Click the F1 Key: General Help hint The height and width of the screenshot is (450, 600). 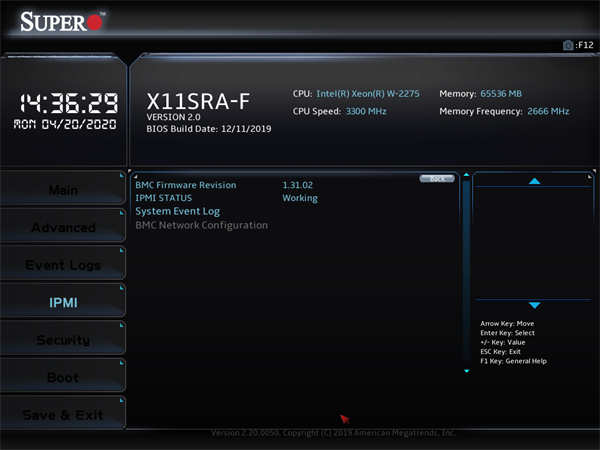tap(513, 361)
